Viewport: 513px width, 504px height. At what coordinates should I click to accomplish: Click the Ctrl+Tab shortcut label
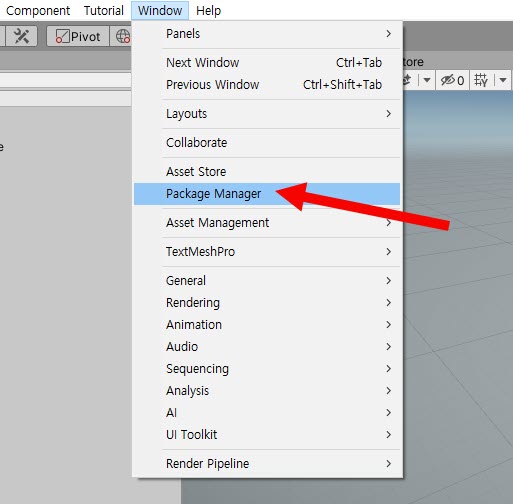coord(359,63)
